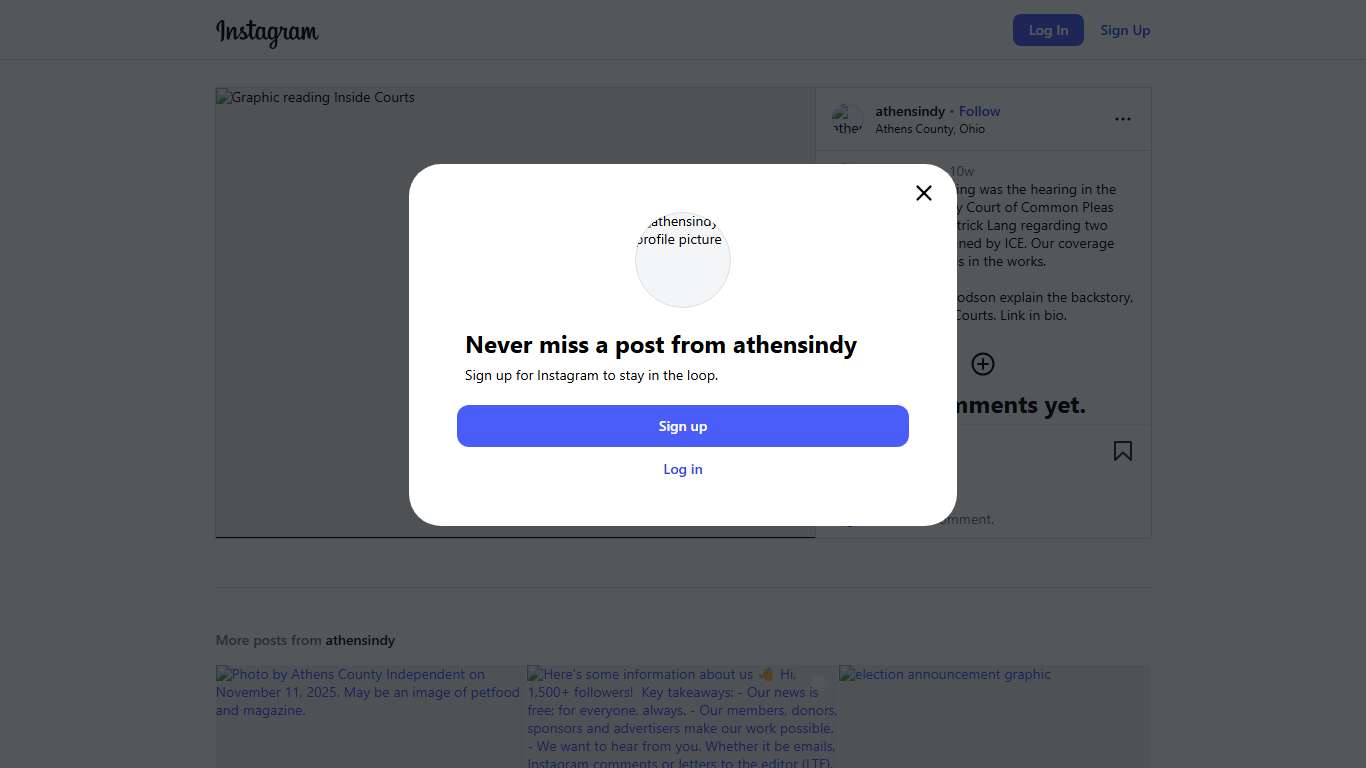Viewport: 1366px width, 768px height.
Task: Open the post's more options menu
Action: [1123, 119]
